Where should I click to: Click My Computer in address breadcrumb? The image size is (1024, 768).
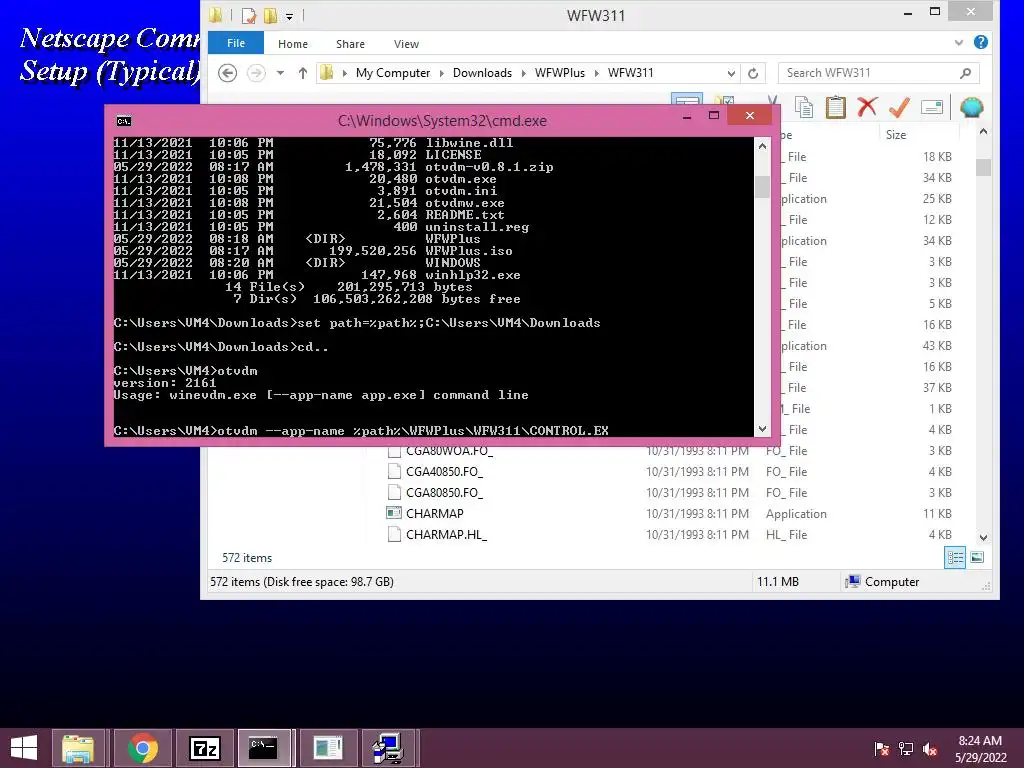click(392, 73)
